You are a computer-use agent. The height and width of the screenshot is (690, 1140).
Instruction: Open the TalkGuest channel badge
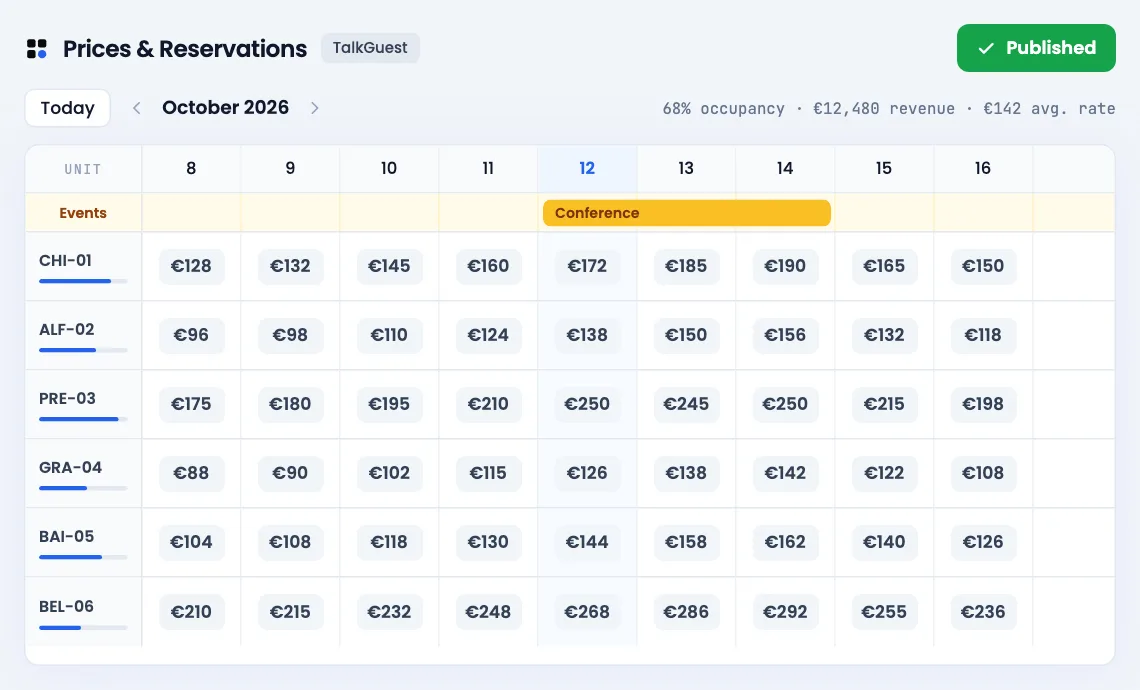370,48
